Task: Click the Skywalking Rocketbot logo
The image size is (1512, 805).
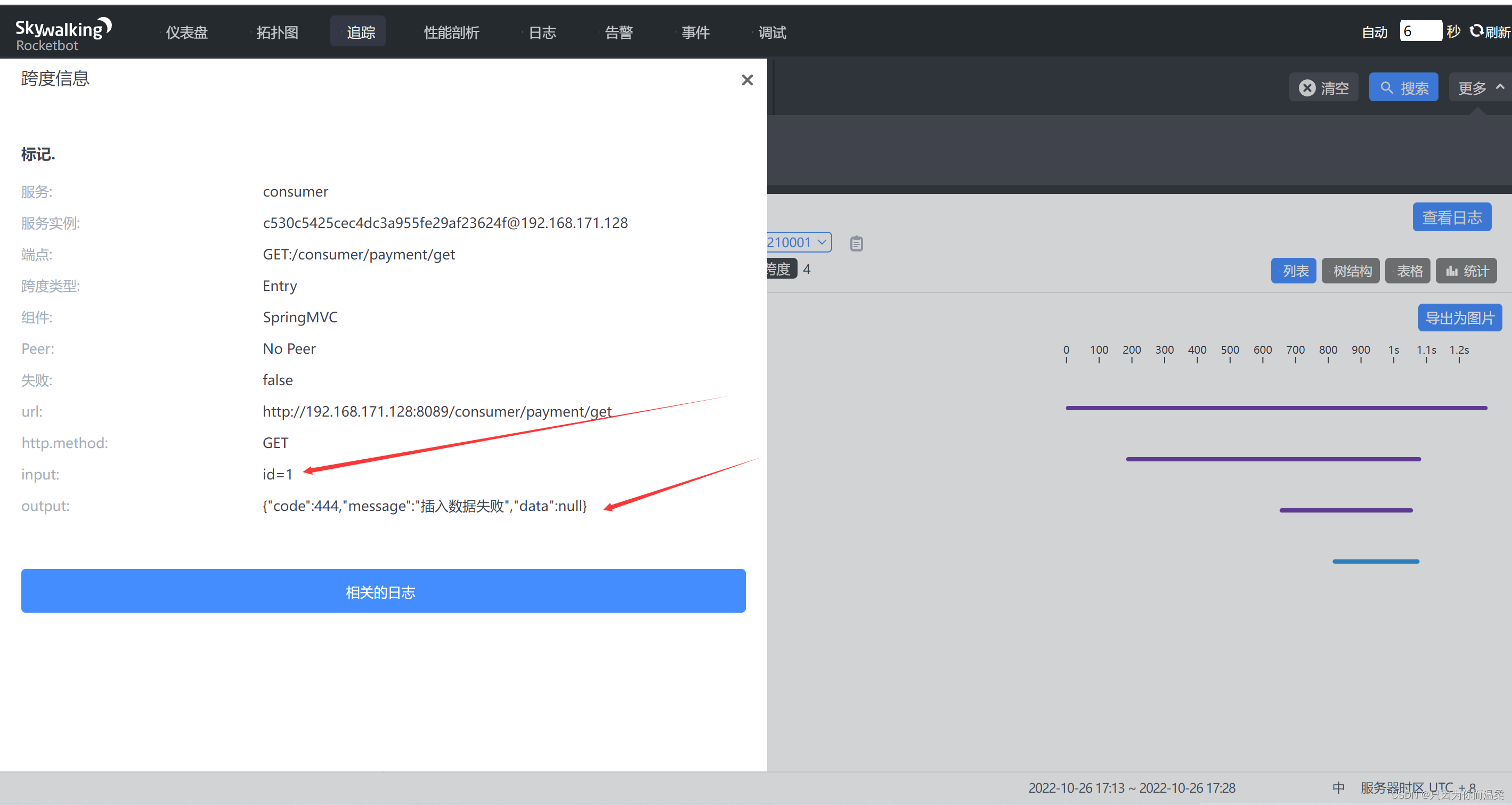Action: click(63, 34)
